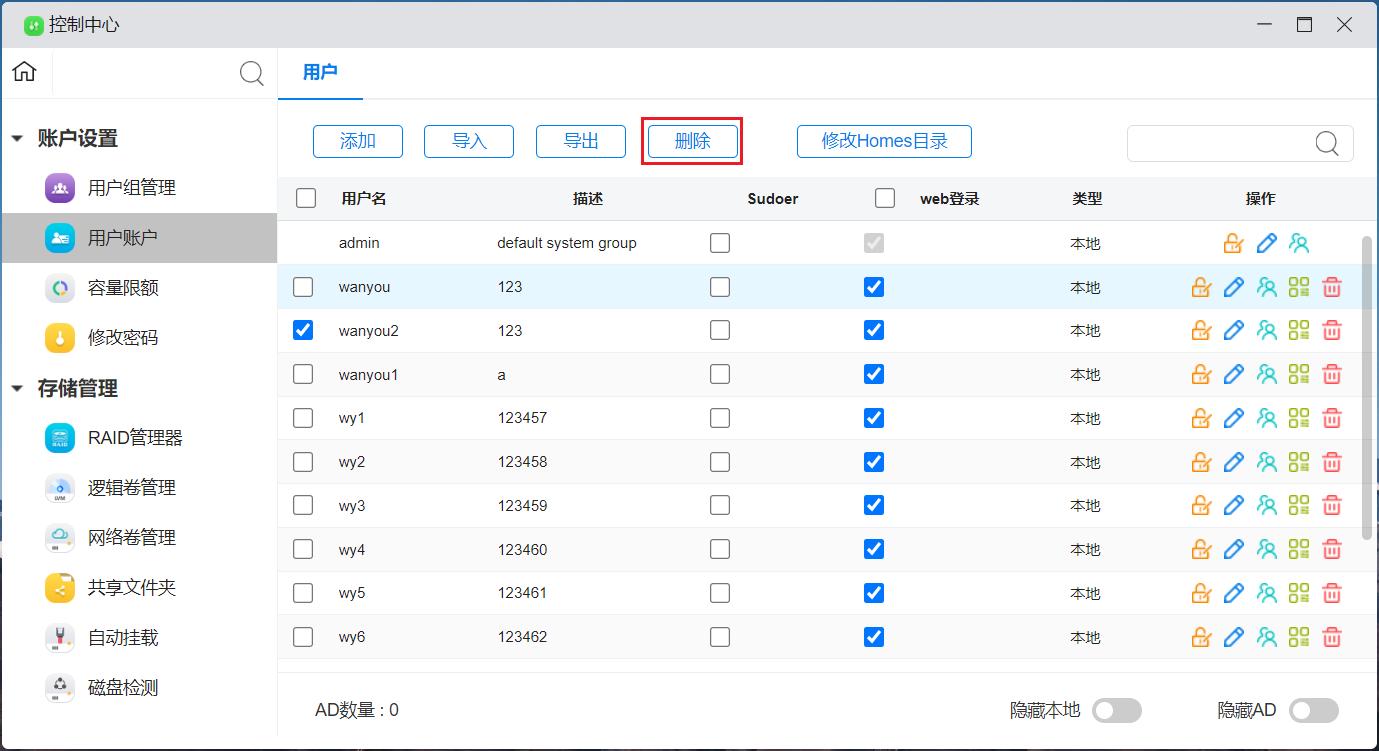Switch to the 用户 tab
1379x751 pixels.
tap(320, 73)
